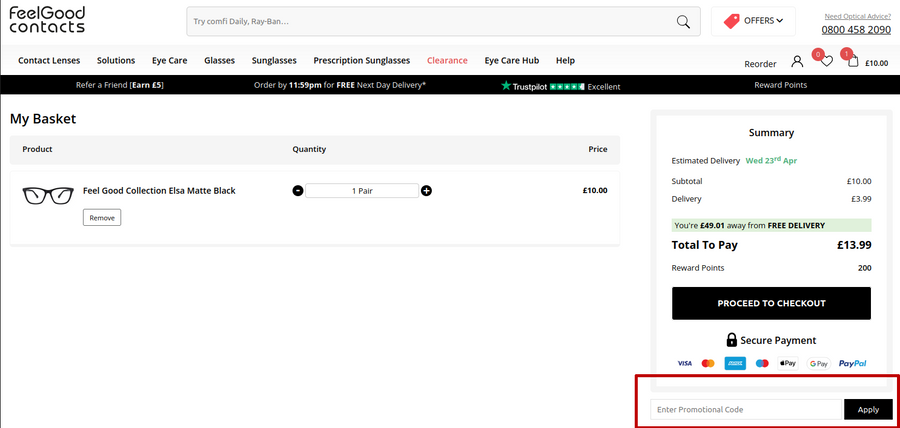The image size is (900, 428).
Task: Increase quantity with the plus icon
Action: click(x=426, y=191)
